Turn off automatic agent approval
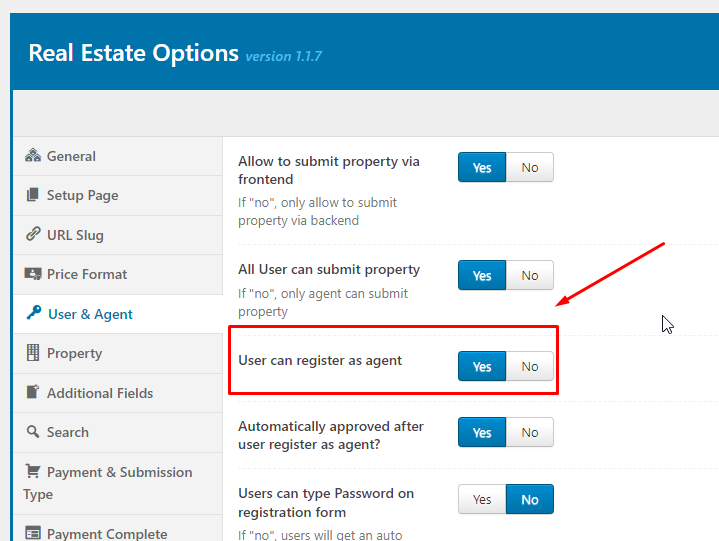The height and width of the screenshot is (541, 719). pos(530,433)
